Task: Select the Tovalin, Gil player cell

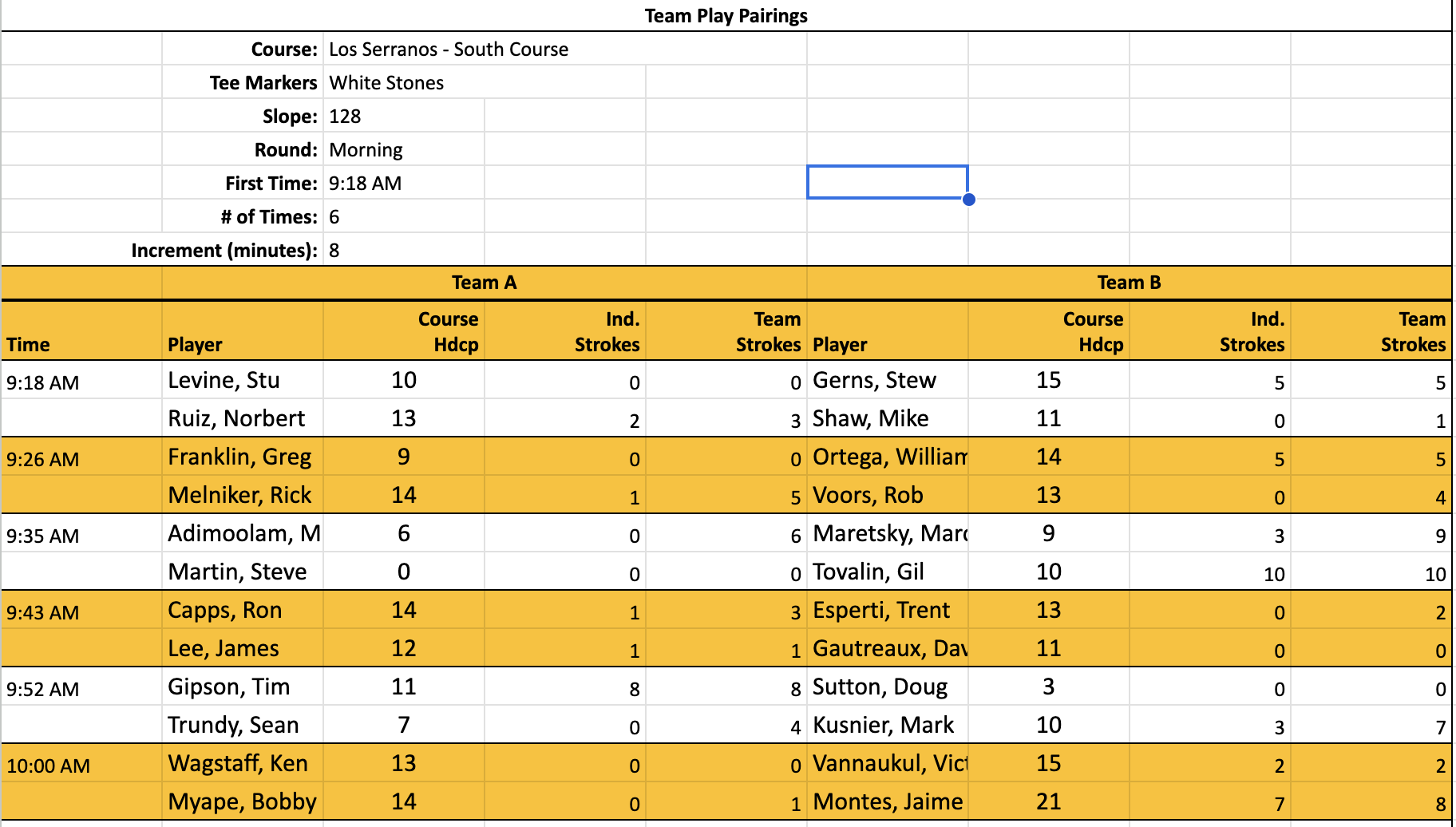Action: coord(868,572)
